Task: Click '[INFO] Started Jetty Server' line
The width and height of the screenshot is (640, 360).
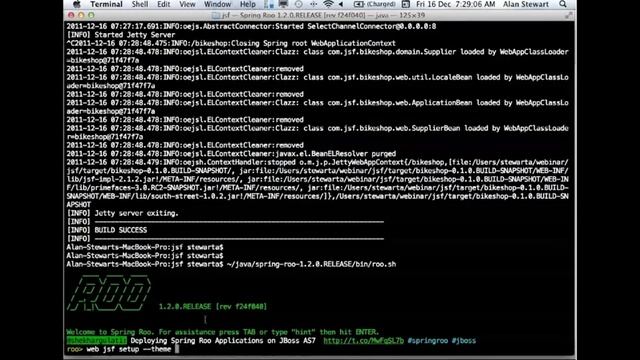Action: [120, 35]
